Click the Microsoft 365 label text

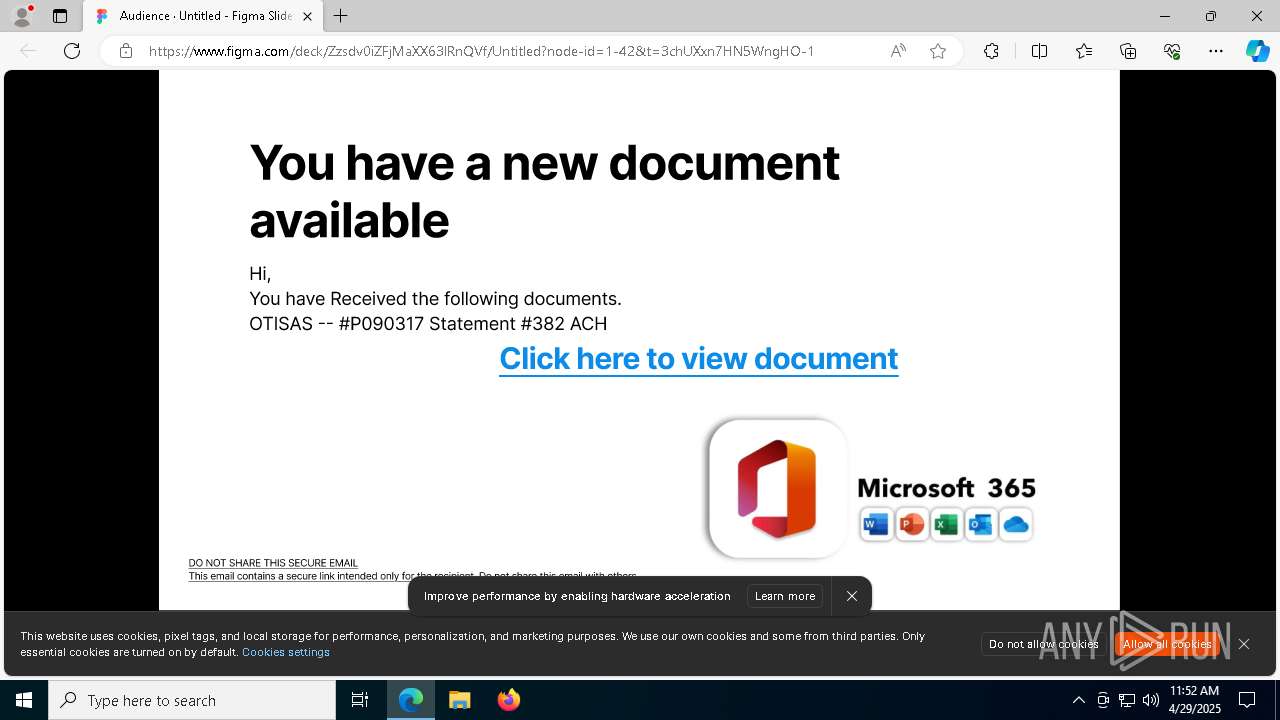(946, 488)
